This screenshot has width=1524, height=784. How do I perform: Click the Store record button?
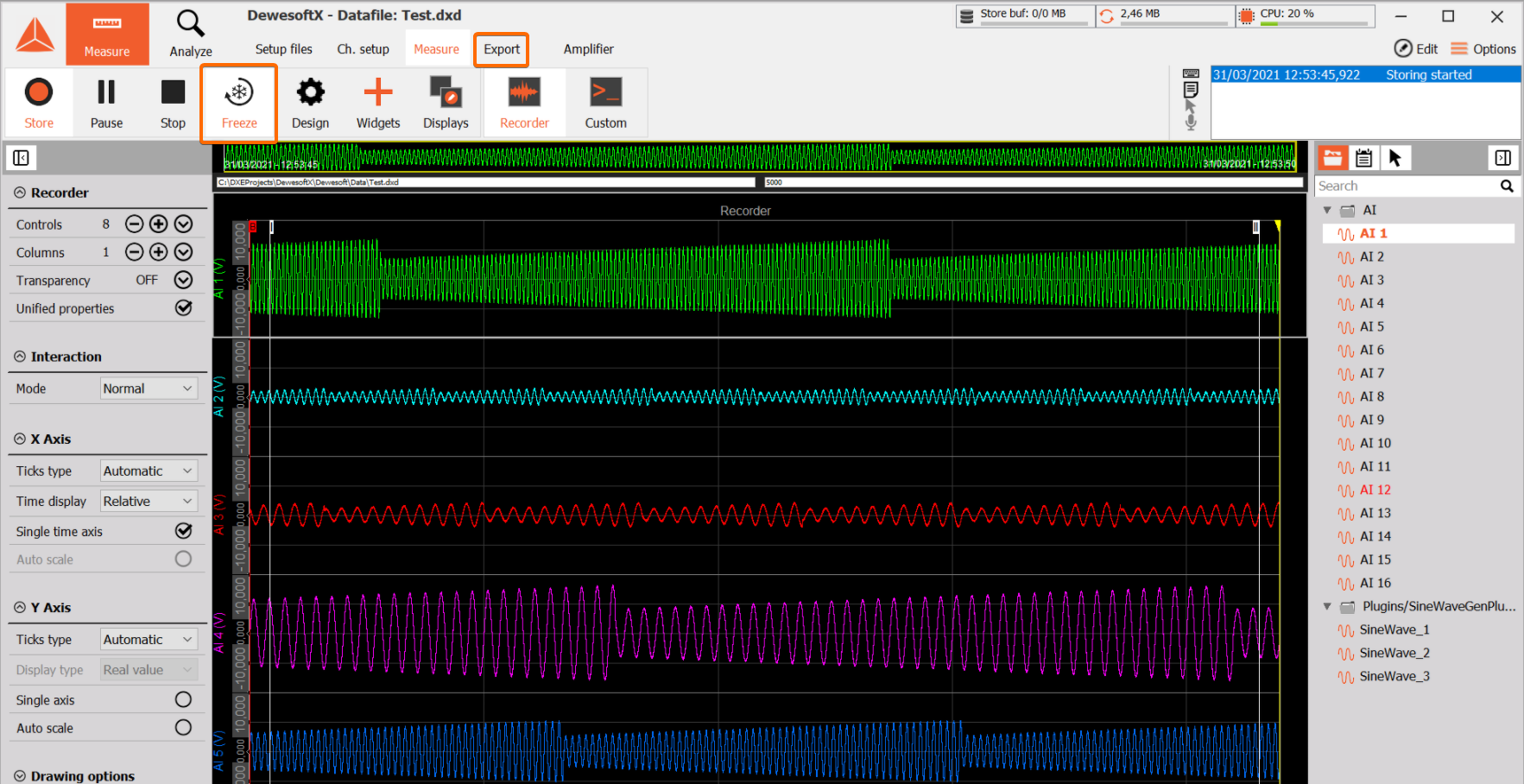coord(39,103)
